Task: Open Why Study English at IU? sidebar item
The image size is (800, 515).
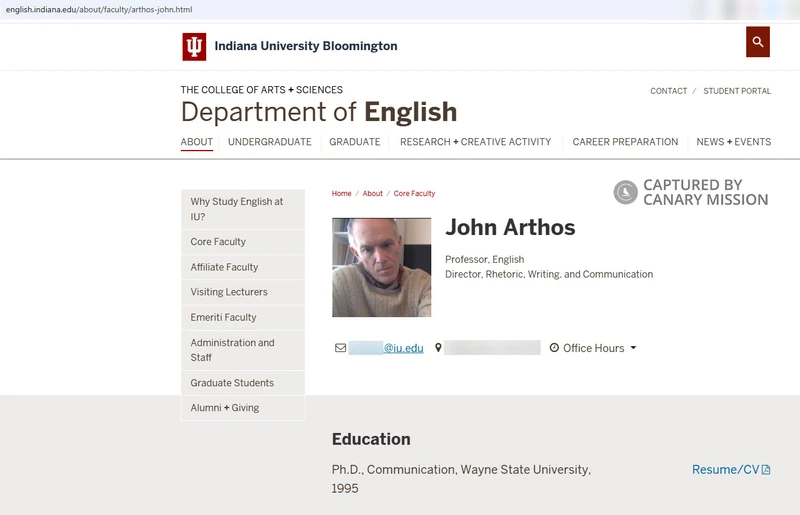Action: (x=243, y=209)
